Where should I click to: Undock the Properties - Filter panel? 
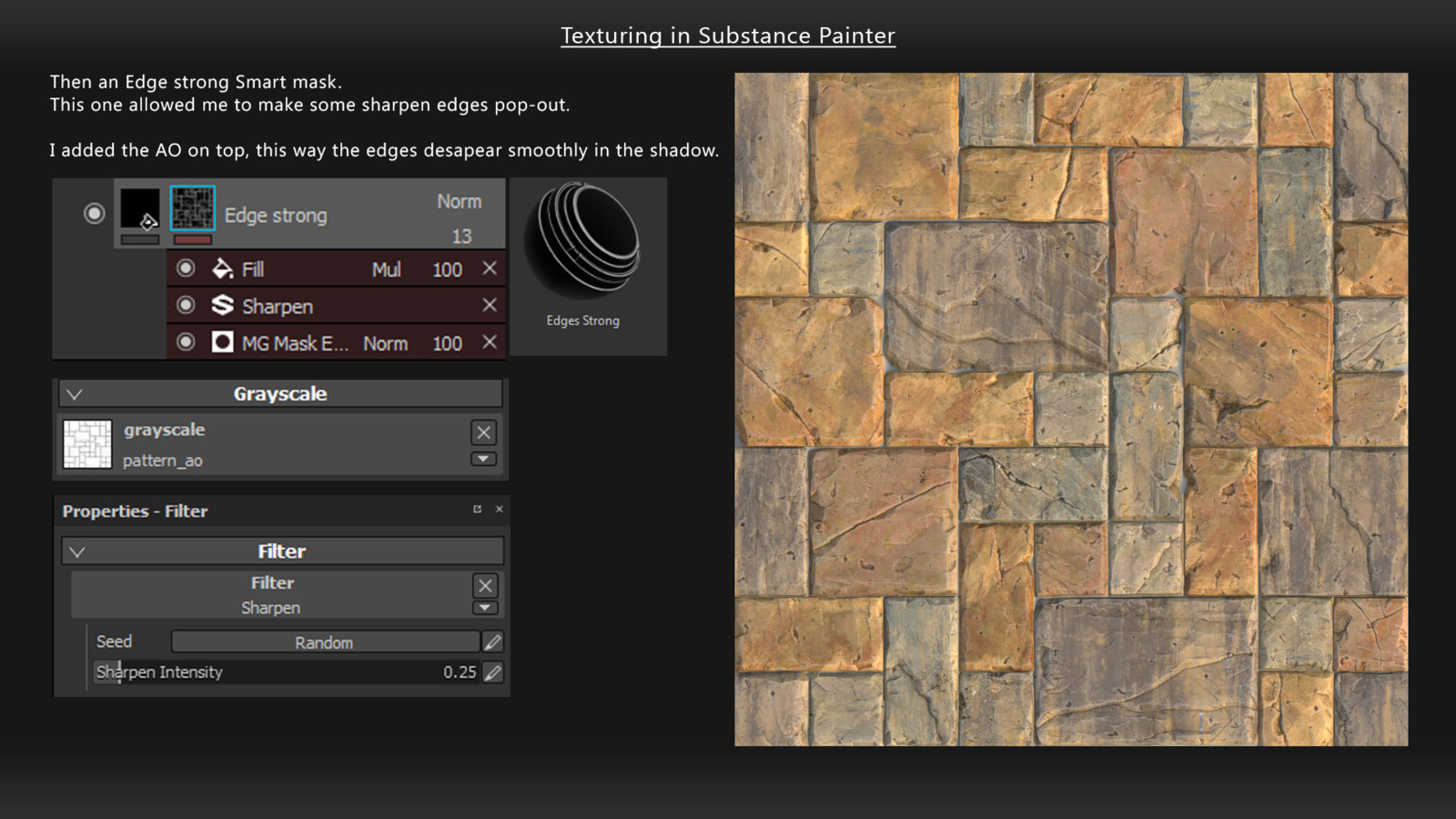[x=477, y=510]
